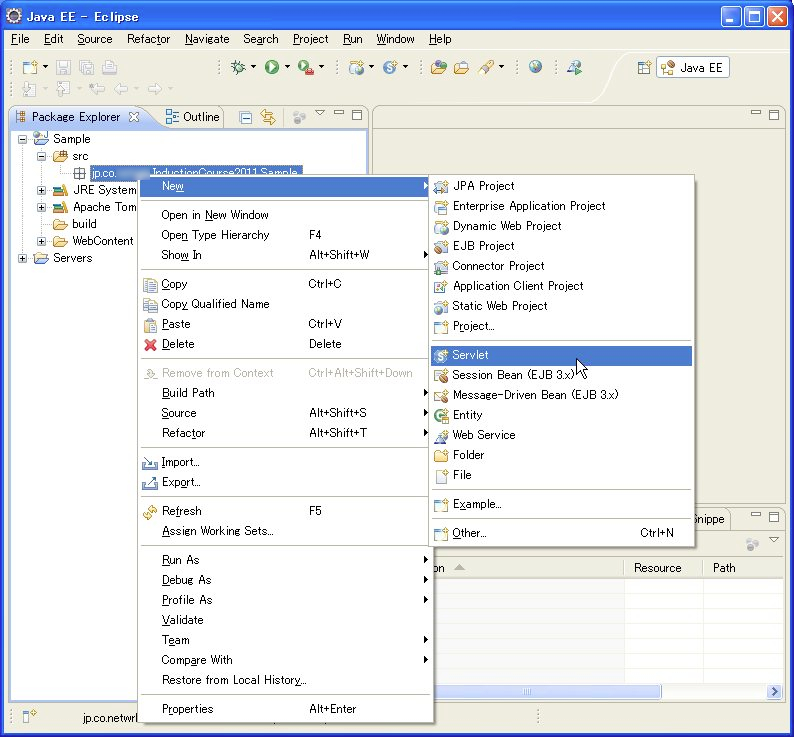Click the Open Type toolbar icon
794x737 pixels.
point(439,67)
